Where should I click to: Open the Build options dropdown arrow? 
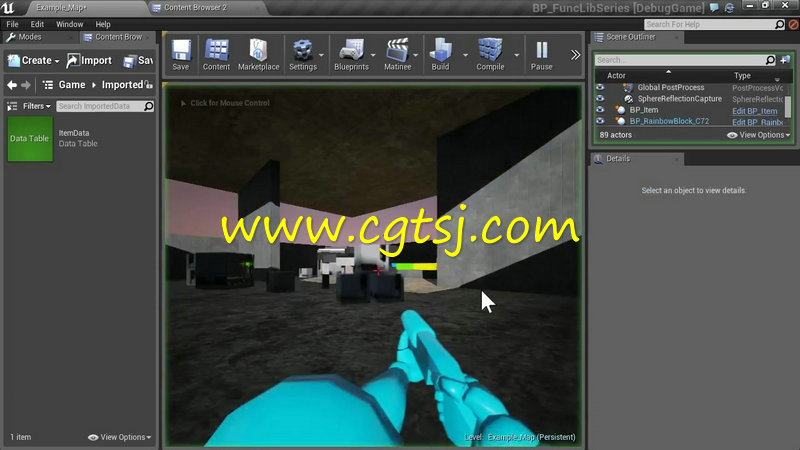tap(465, 55)
